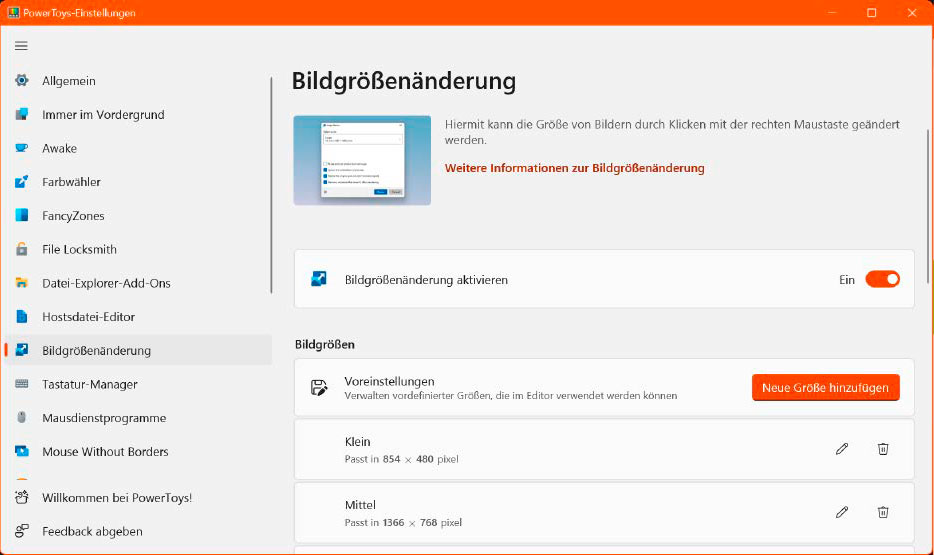The height and width of the screenshot is (555, 934).
Task: Click the Bildgrößenänderung page title
Action: [404, 81]
